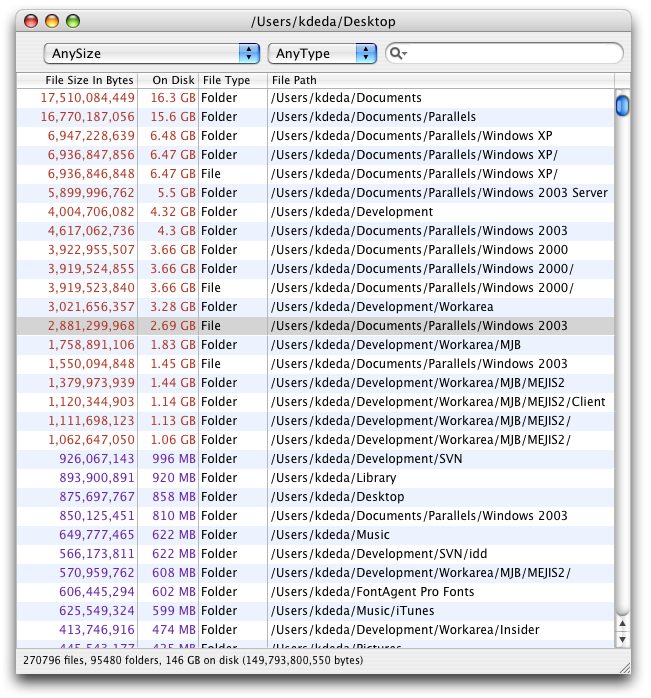Sort by File Type column header
651x698 pixels.
pyautogui.click(x=233, y=80)
